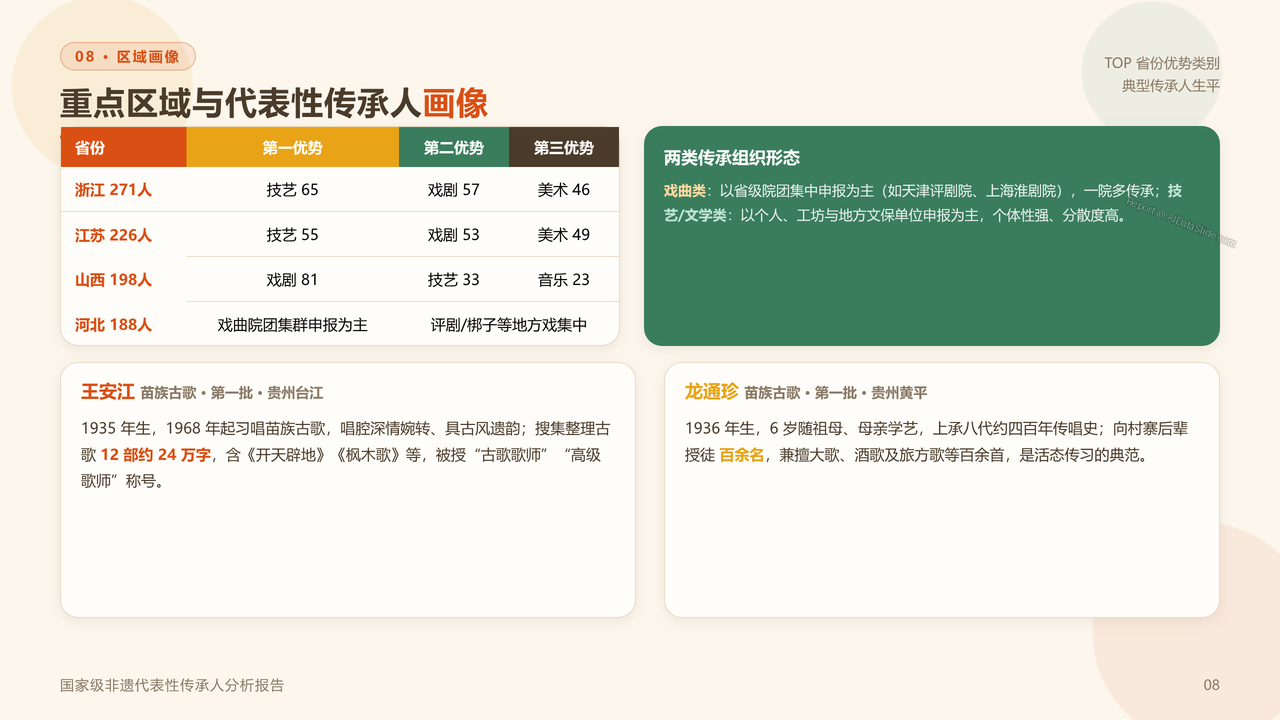Click the cell 技艺 55
Viewport: 1280px width, 720px height.
(x=293, y=234)
